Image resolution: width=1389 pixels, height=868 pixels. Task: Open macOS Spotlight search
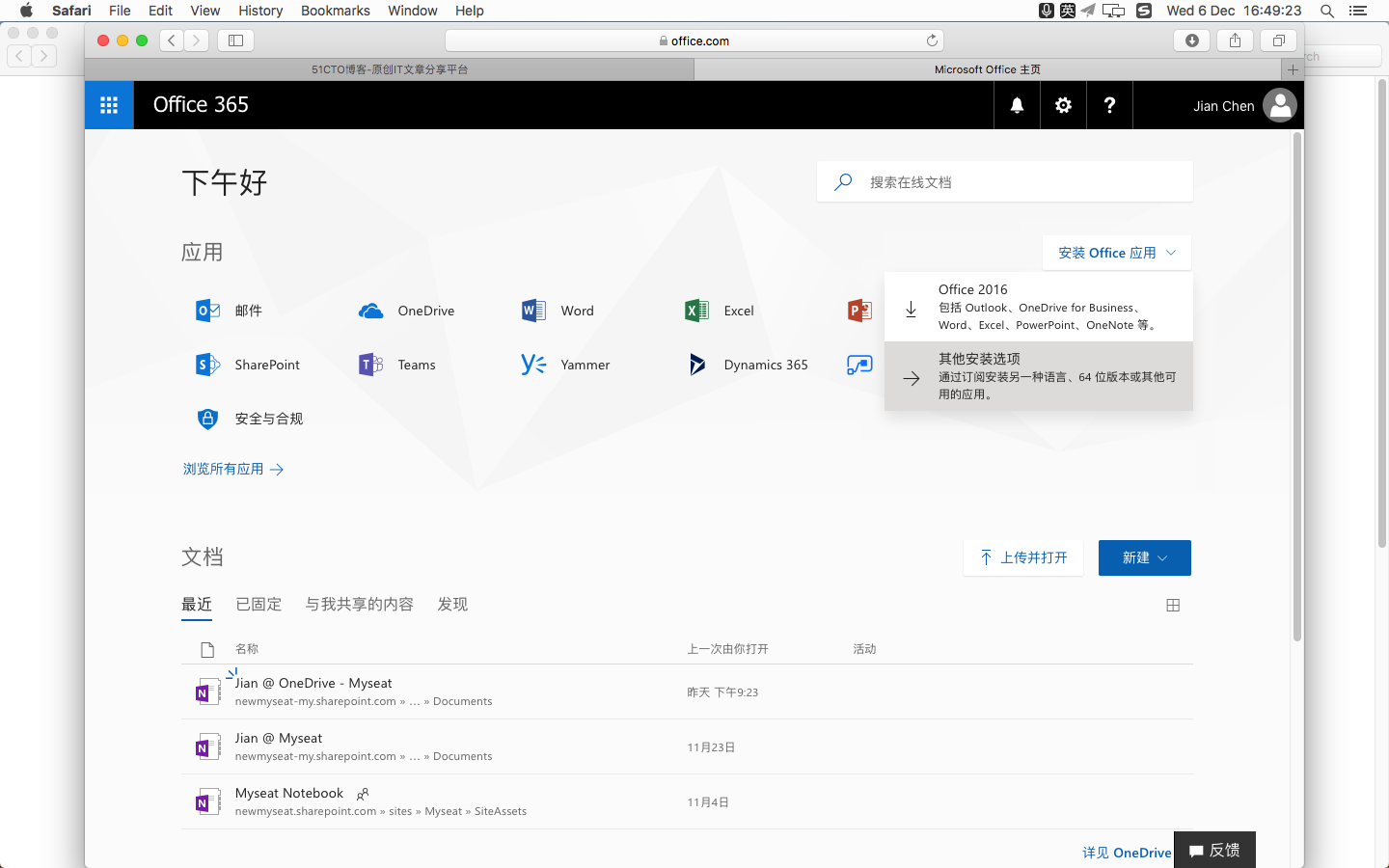tap(1327, 11)
